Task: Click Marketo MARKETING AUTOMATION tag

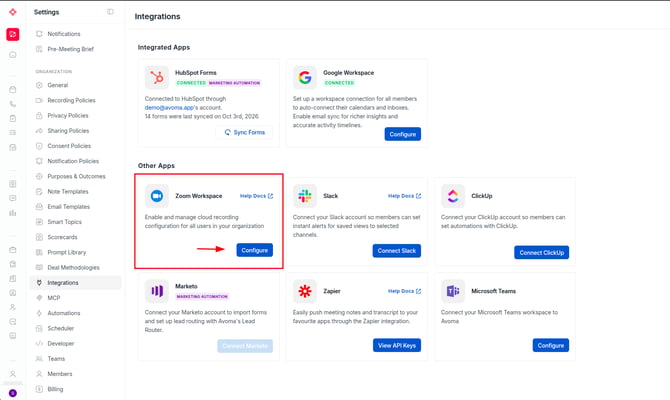Action: coord(202,297)
